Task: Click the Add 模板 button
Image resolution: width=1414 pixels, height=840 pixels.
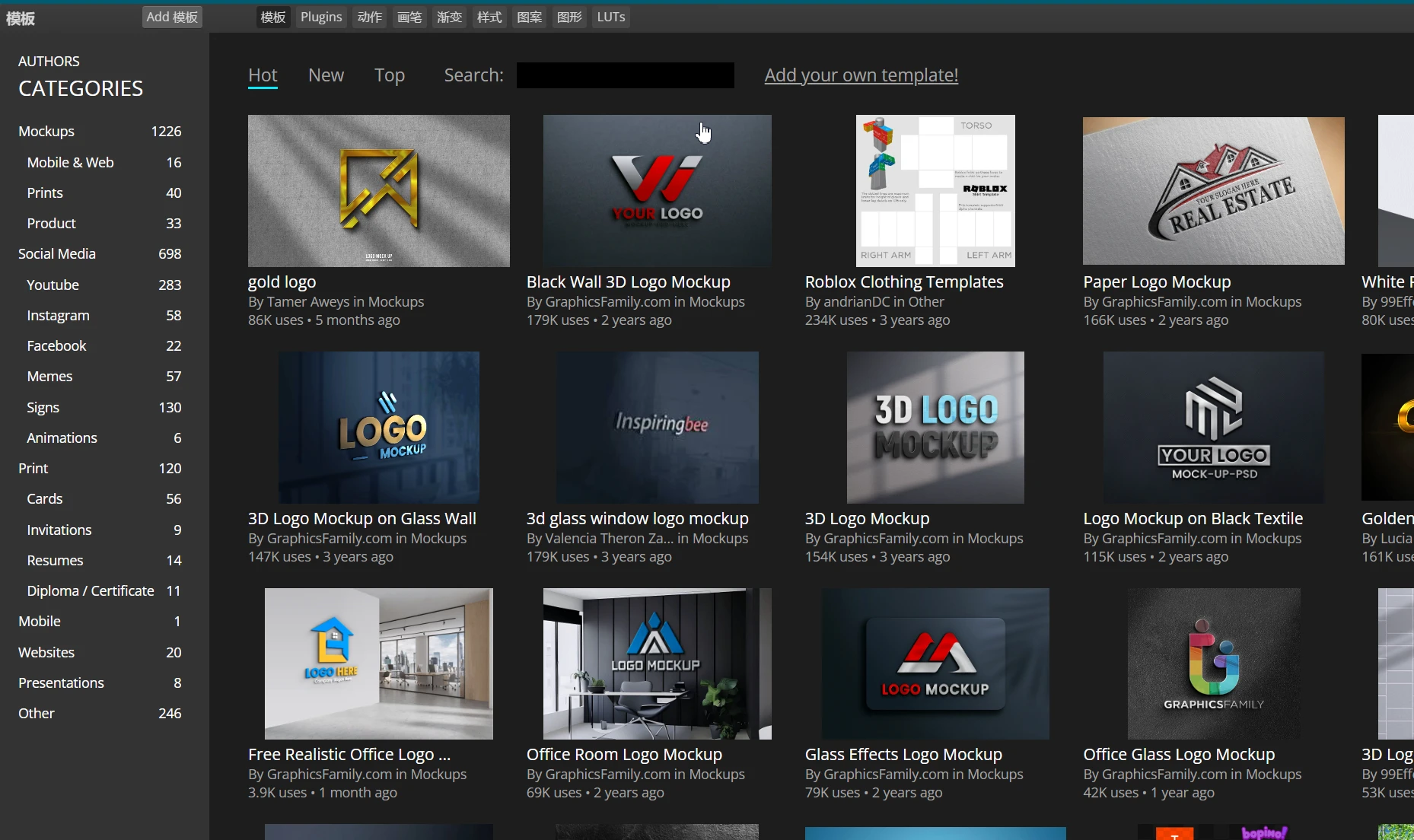Action: pyautogui.click(x=172, y=17)
